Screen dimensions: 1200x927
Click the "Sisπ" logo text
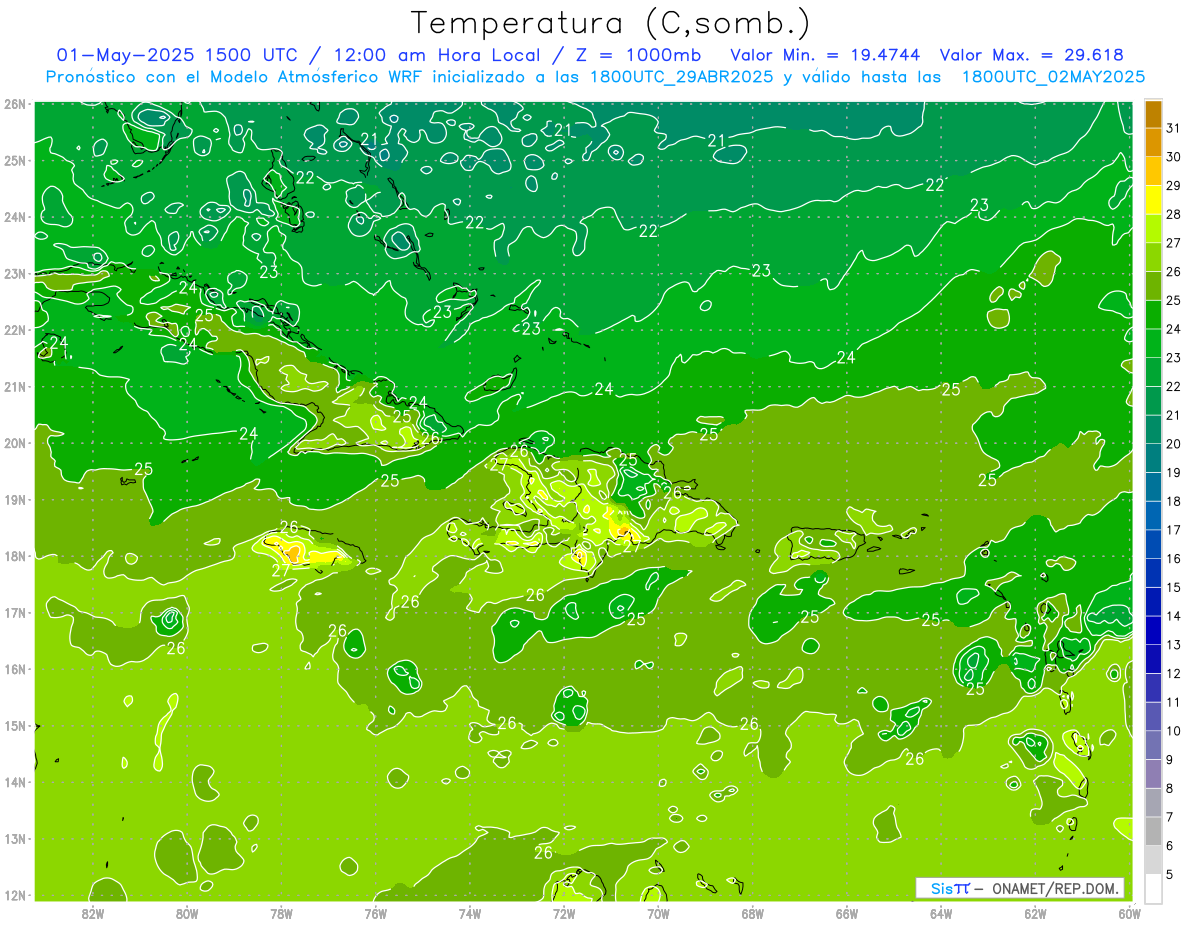949,888
